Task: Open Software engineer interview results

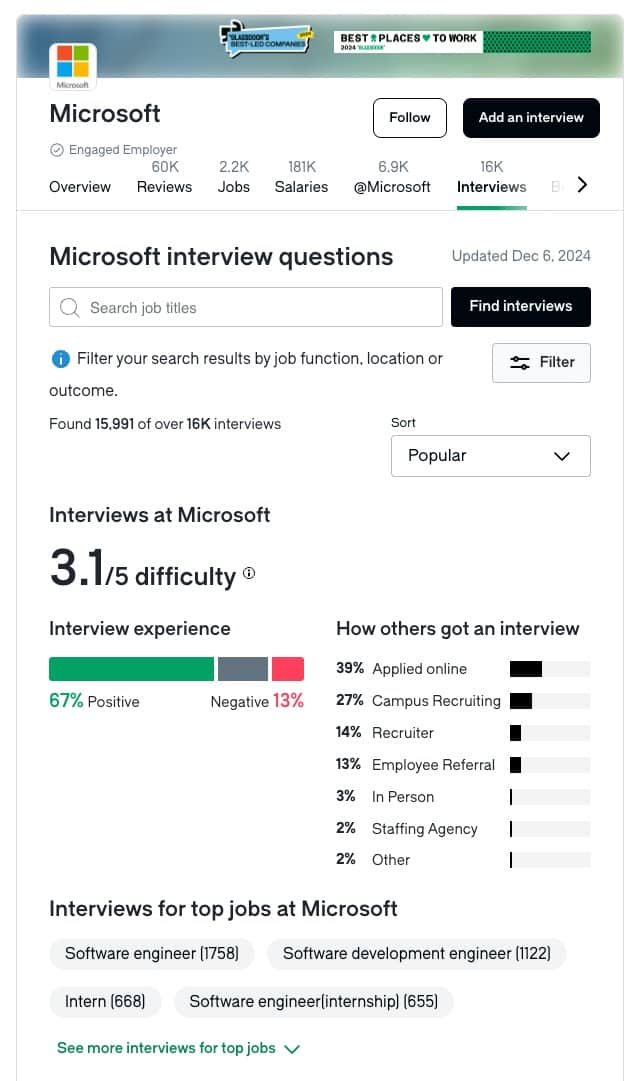Action: (151, 953)
